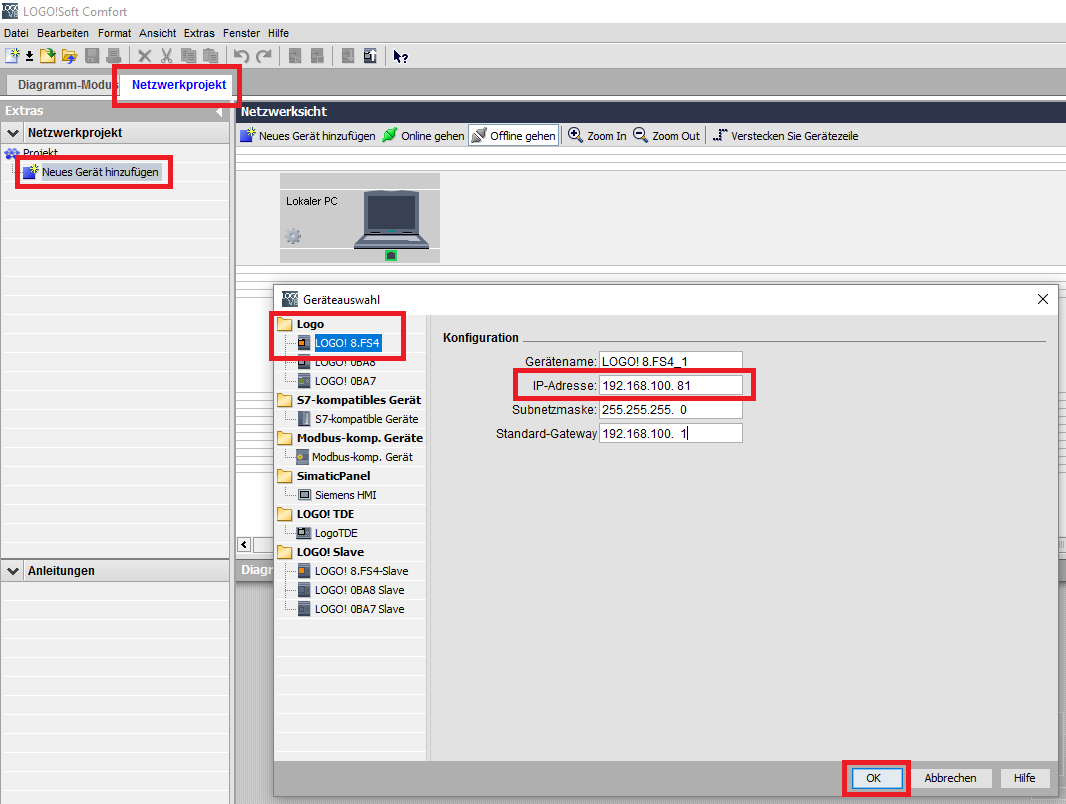The height and width of the screenshot is (804, 1066).
Task: Click the Online gehen toolbar icon
Action: 390,135
